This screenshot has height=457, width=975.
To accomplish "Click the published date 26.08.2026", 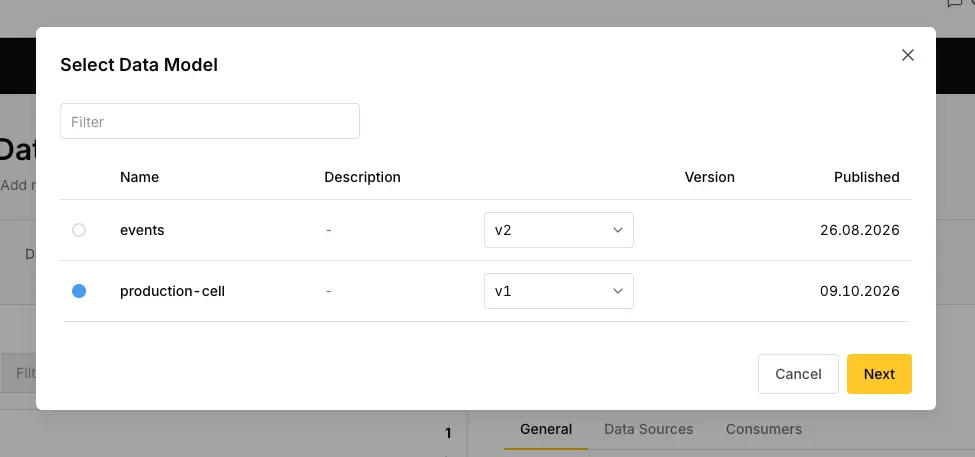I will pos(860,230).
